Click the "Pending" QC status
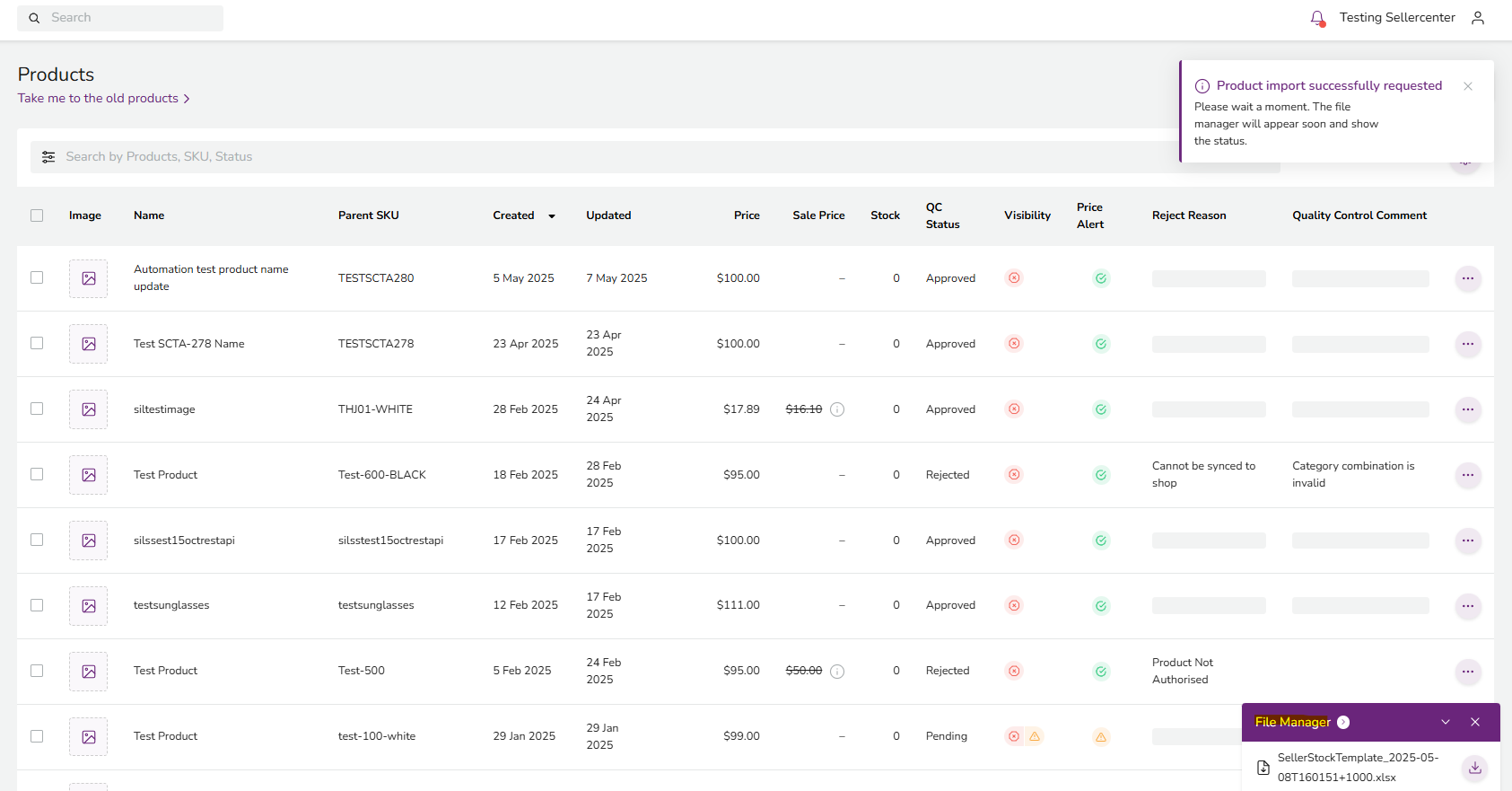 pyautogui.click(x=947, y=736)
